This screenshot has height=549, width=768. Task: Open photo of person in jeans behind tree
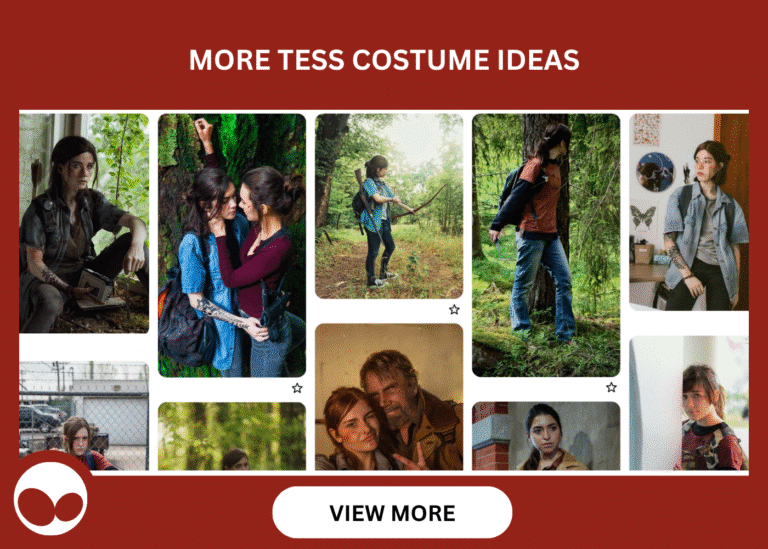(x=546, y=245)
